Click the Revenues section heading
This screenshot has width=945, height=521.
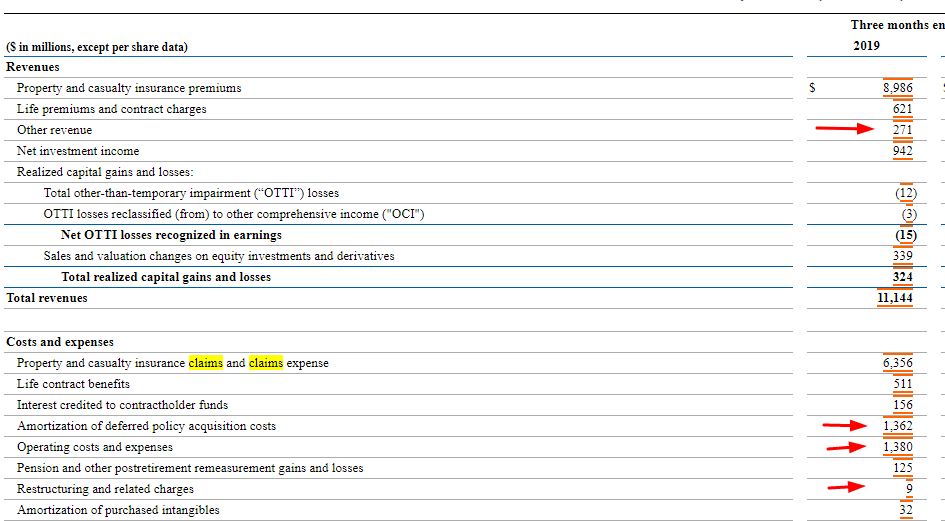(x=33, y=67)
